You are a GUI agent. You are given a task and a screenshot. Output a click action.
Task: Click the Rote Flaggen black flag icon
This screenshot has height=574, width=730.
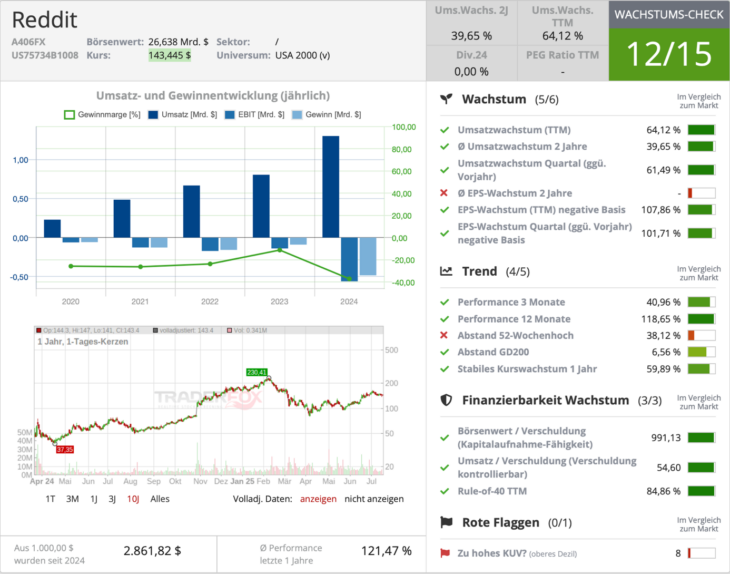click(446, 522)
